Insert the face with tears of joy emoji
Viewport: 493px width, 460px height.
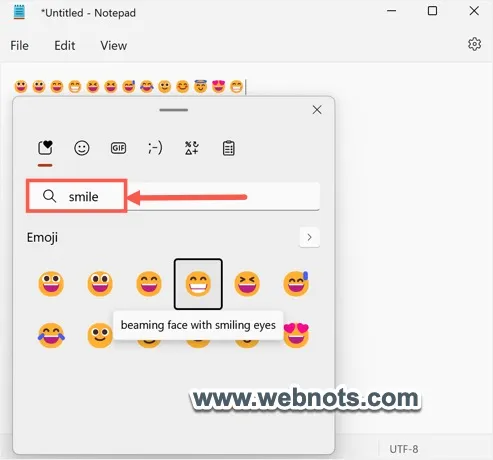coord(51,335)
